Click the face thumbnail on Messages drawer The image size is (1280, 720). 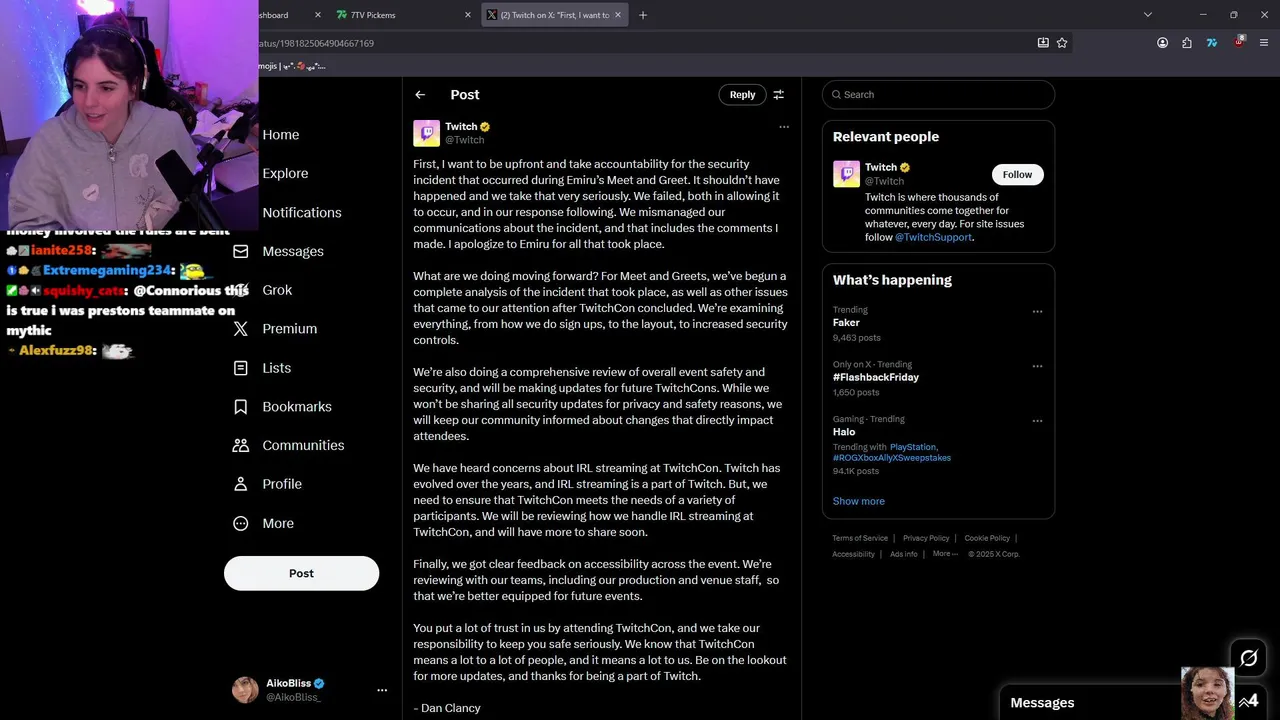pyautogui.click(x=1207, y=693)
